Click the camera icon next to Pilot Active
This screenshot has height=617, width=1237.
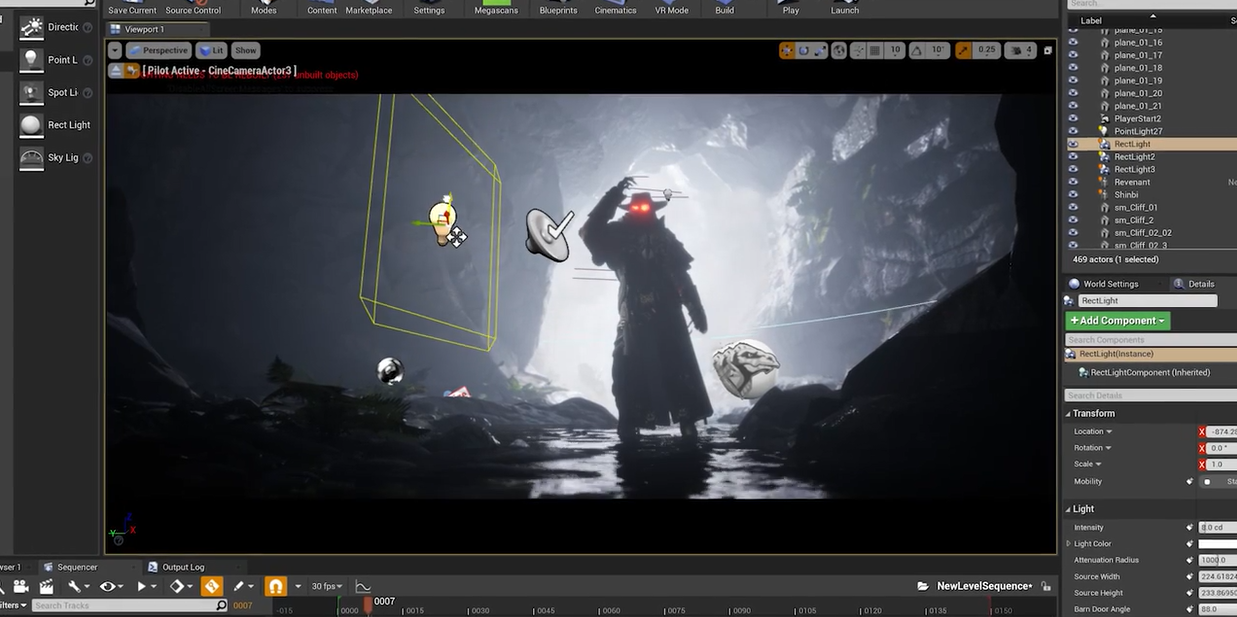(x=132, y=71)
